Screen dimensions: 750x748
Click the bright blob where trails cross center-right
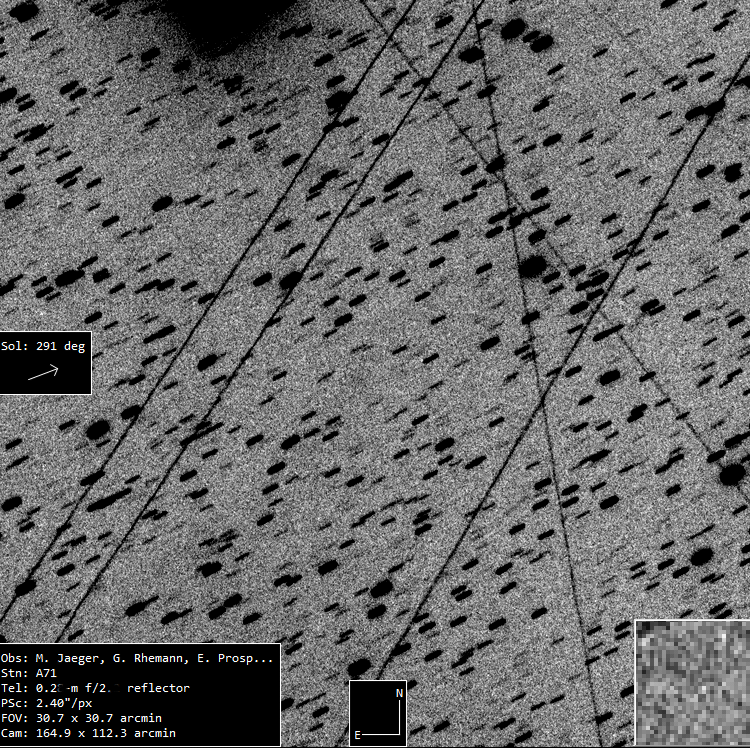[x=532, y=266]
